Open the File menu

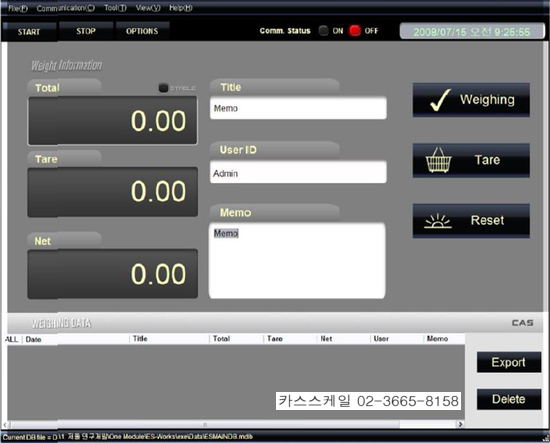(x=18, y=8)
